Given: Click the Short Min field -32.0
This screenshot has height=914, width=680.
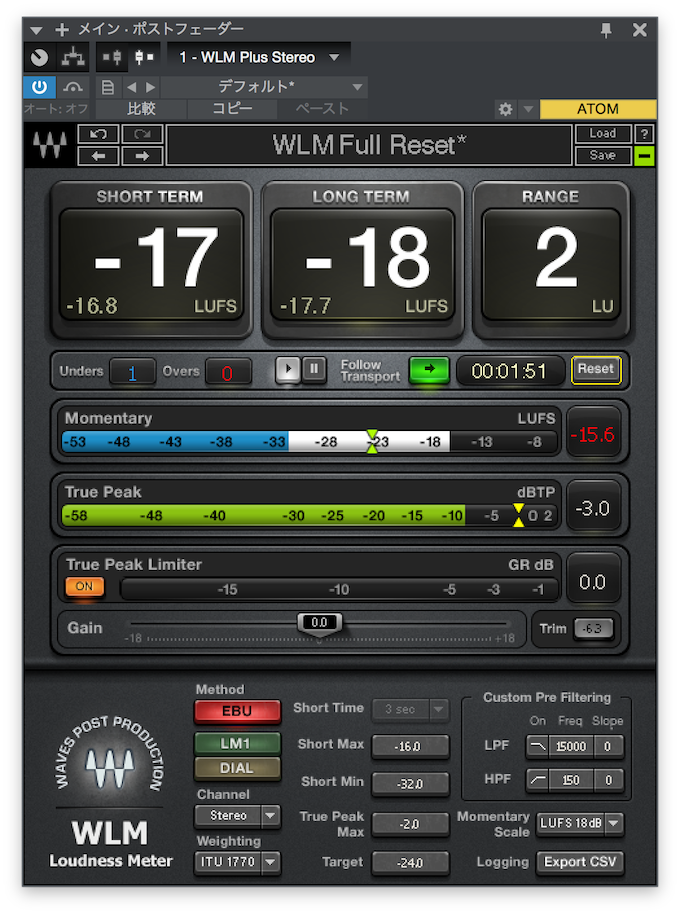Looking at the screenshot, I should tap(410, 784).
